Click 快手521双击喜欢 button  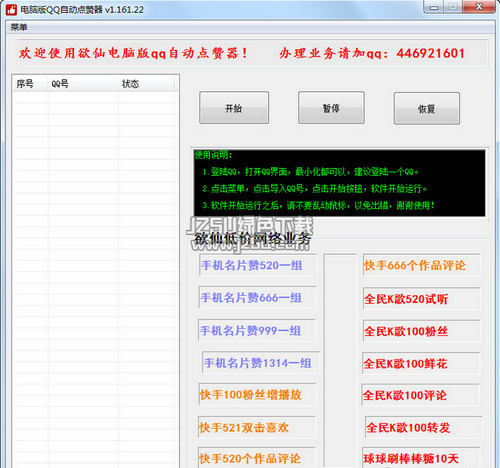[257, 427]
